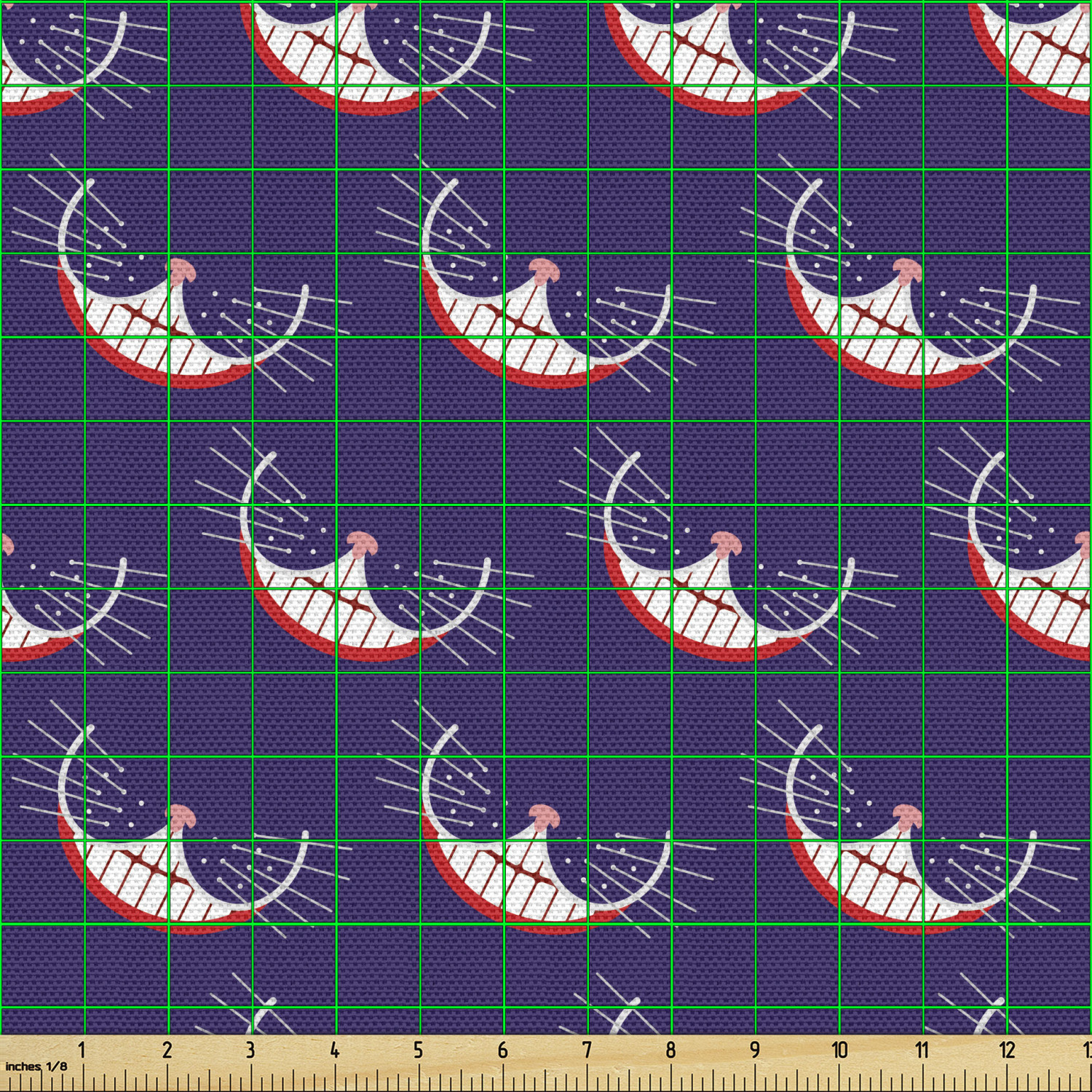Screen dimensions: 1092x1092
Task: Click the number "5" on the ruler
Action: coord(418,1050)
